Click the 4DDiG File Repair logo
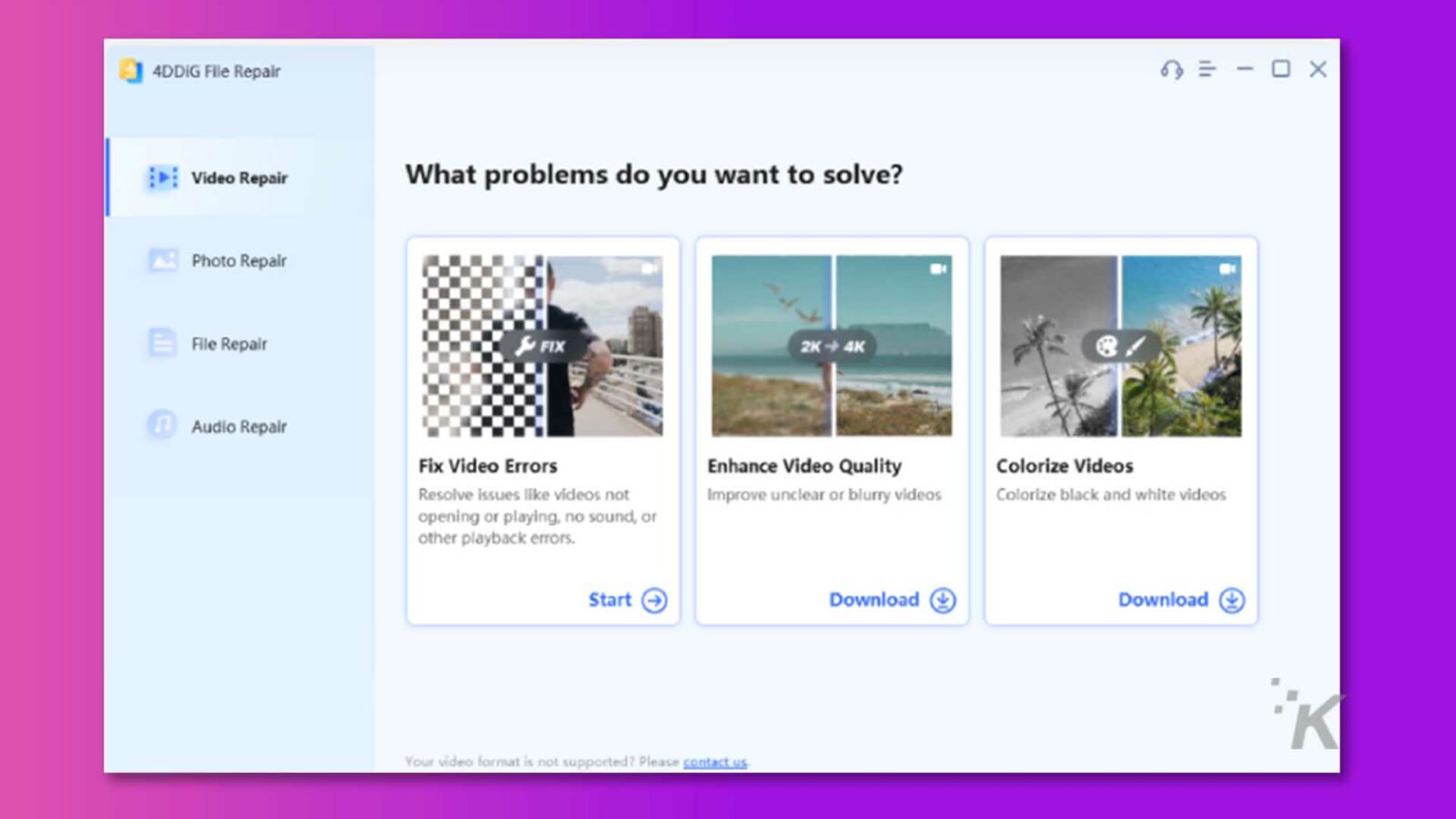This screenshot has height=819, width=1456. [x=131, y=71]
